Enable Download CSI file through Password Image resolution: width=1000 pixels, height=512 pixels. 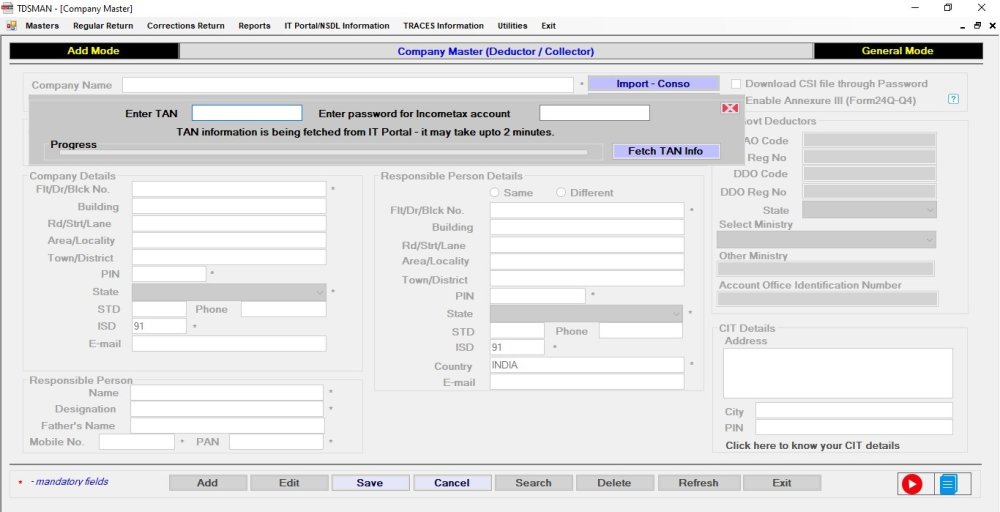(x=736, y=84)
